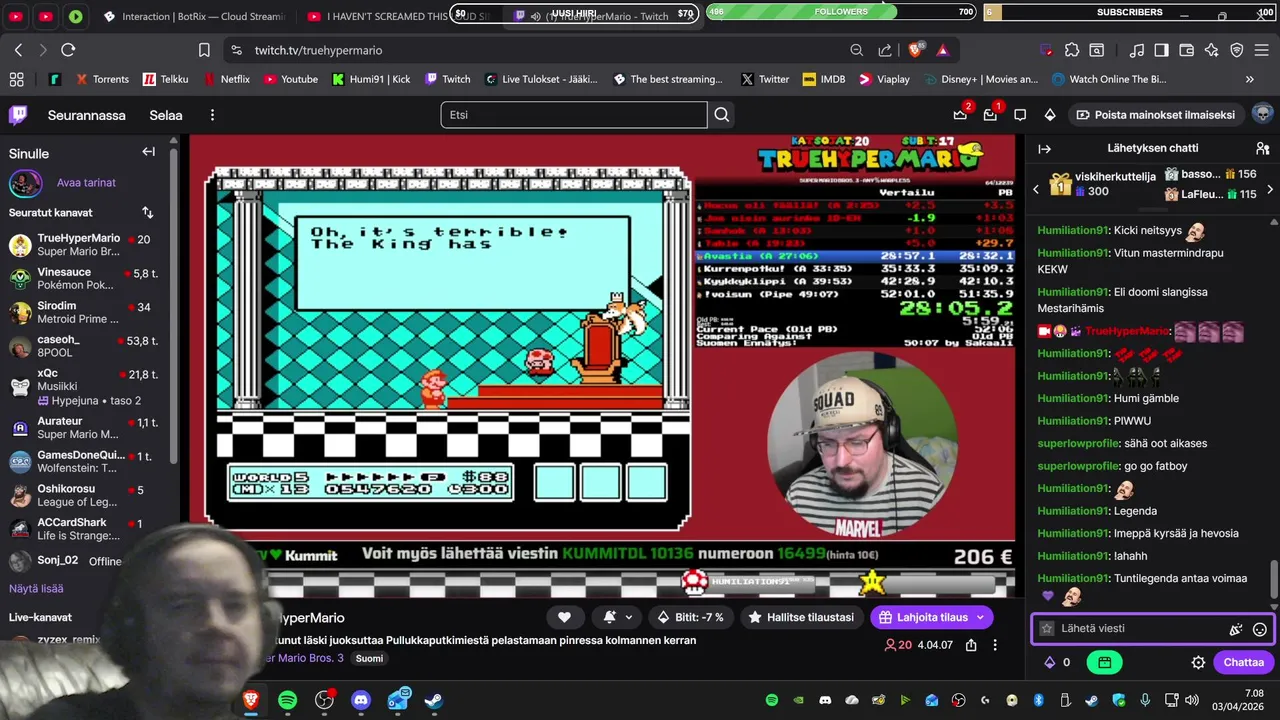Open Selaa navigation item
The width and height of the screenshot is (1280, 720).
tap(166, 115)
